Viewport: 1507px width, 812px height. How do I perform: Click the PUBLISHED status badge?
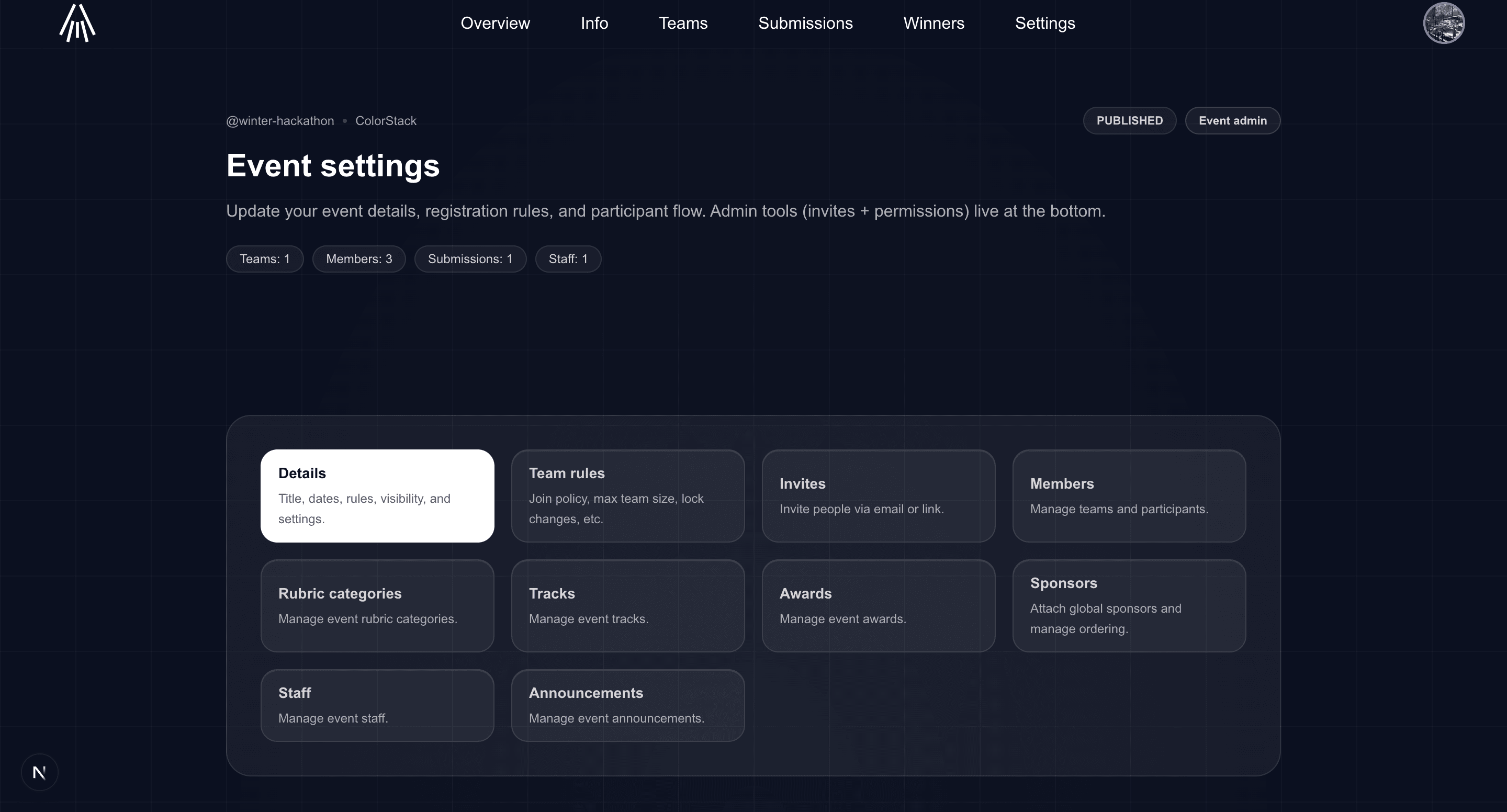[x=1129, y=120]
